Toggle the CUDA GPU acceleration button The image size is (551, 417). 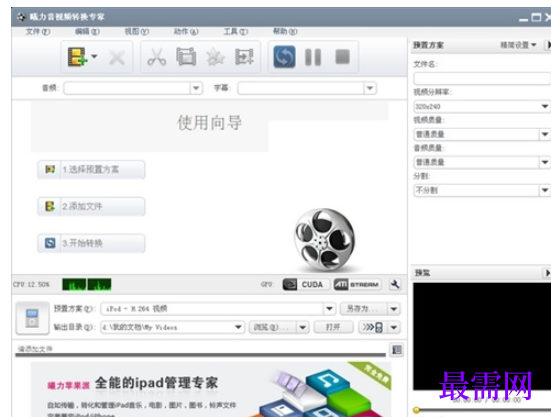point(305,284)
